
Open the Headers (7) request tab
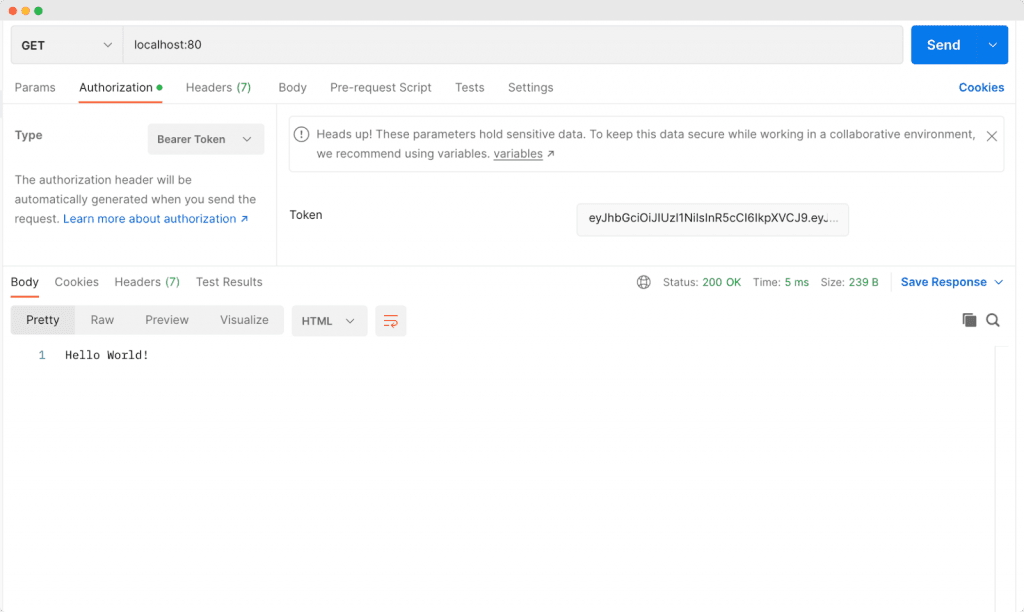tap(218, 88)
